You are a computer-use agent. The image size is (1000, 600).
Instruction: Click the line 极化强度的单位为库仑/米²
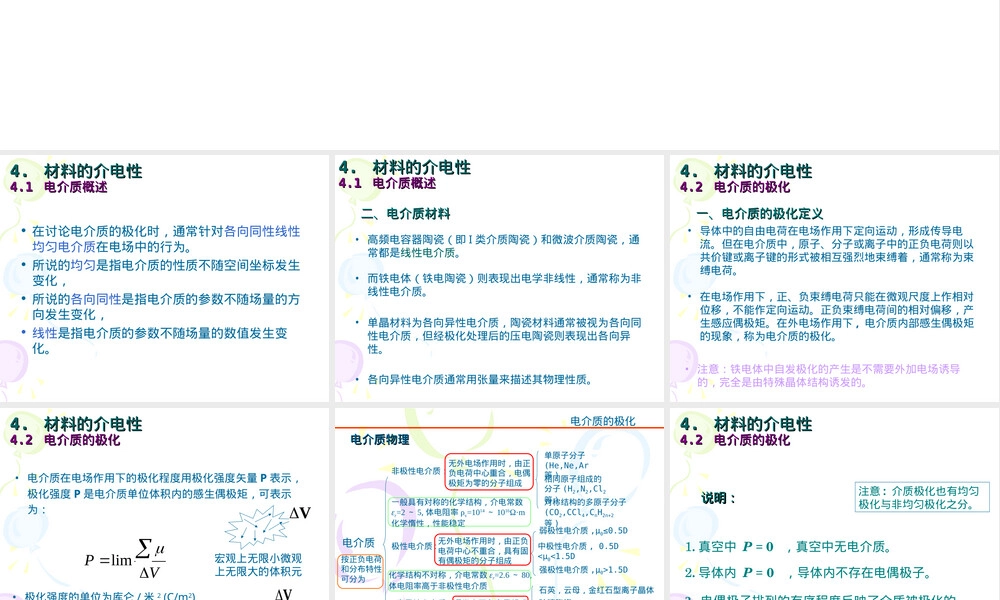(110, 596)
